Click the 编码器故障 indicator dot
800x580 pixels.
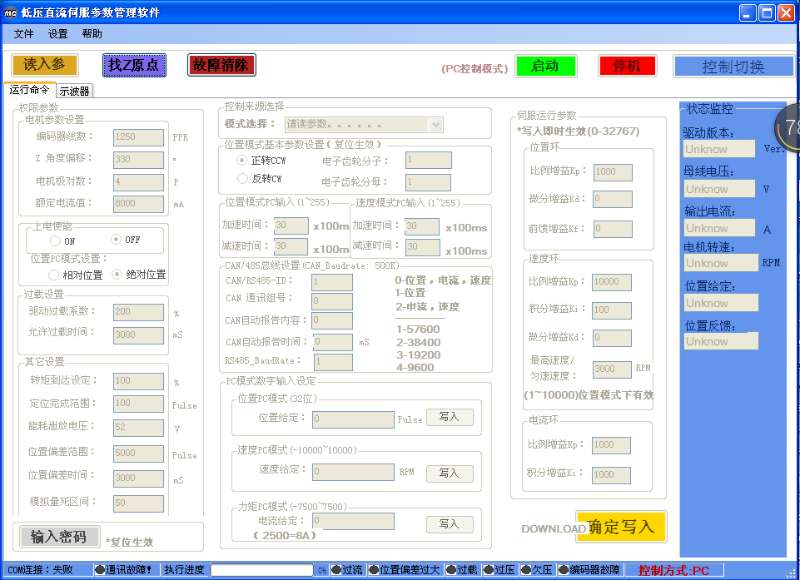pyautogui.click(x=564, y=569)
